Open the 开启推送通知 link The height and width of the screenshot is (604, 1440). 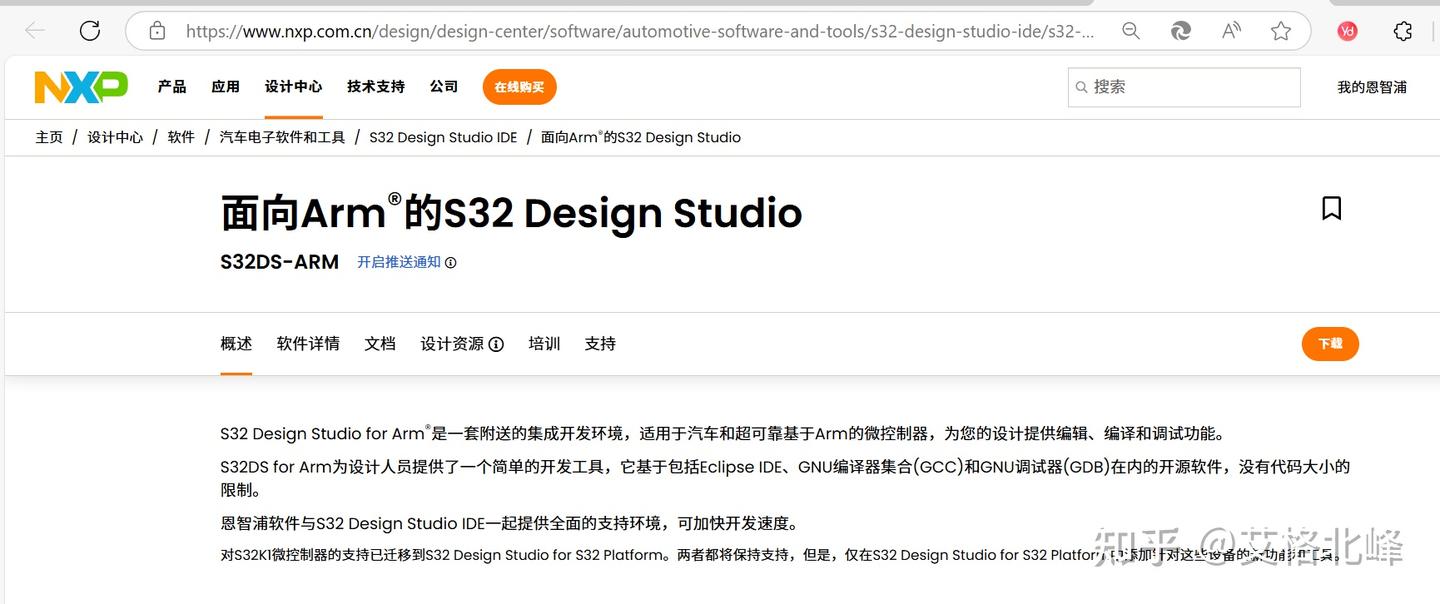tap(398, 262)
